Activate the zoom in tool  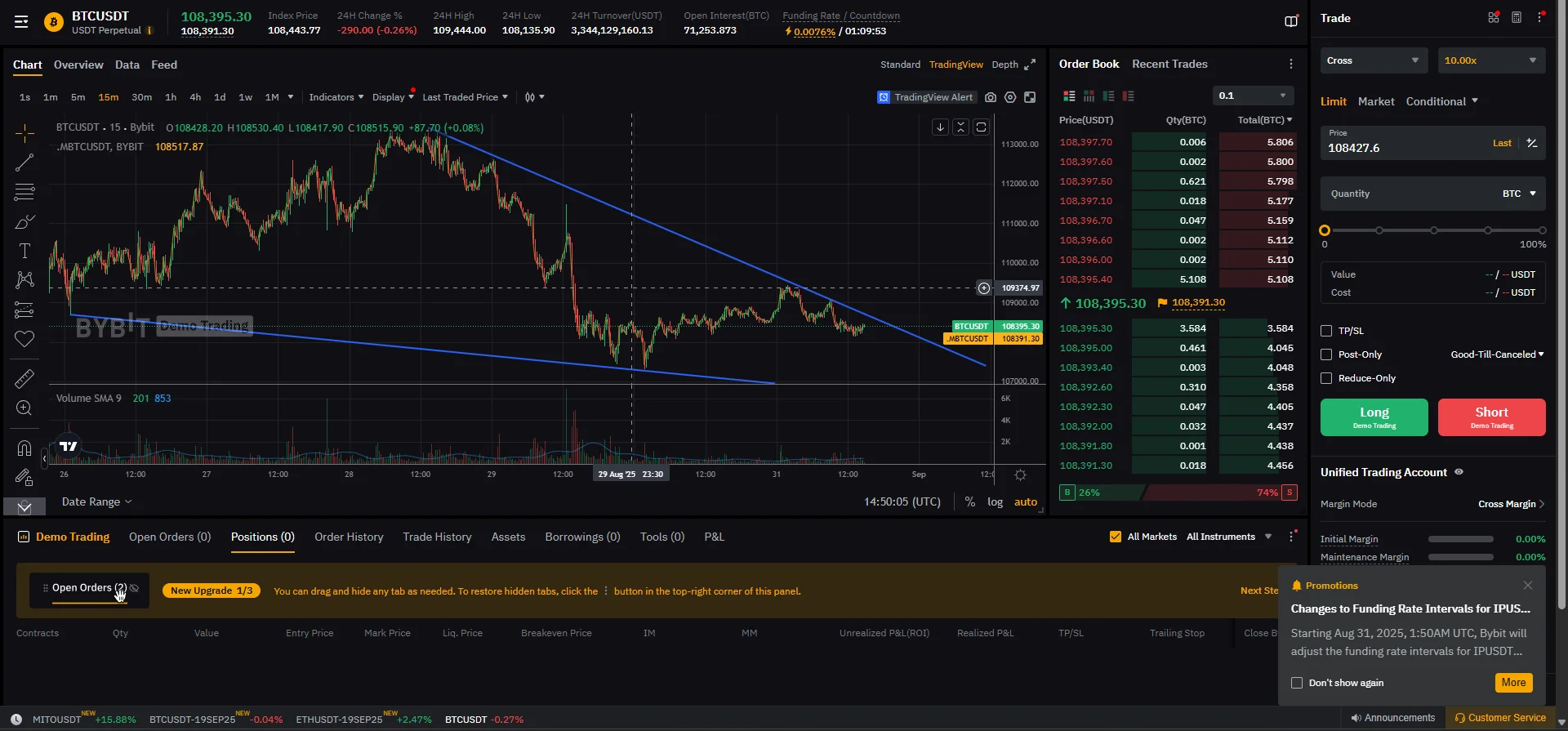tap(24, 408)
